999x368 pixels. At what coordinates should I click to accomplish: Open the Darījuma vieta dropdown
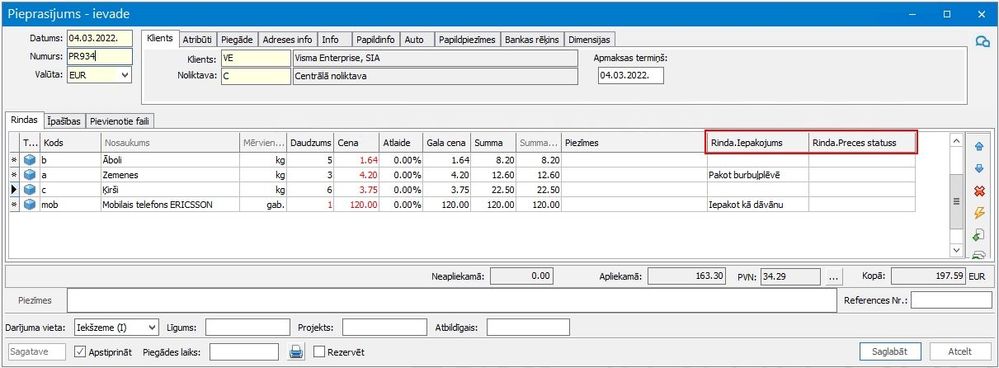pos(152,327)
